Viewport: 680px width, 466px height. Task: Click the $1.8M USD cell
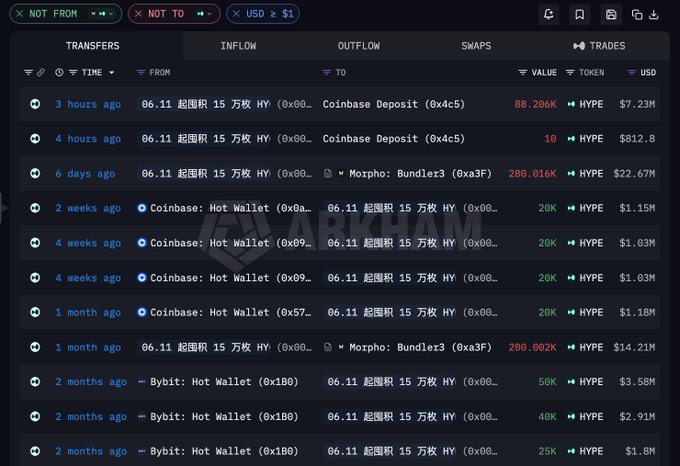click(x=640, y=451)
